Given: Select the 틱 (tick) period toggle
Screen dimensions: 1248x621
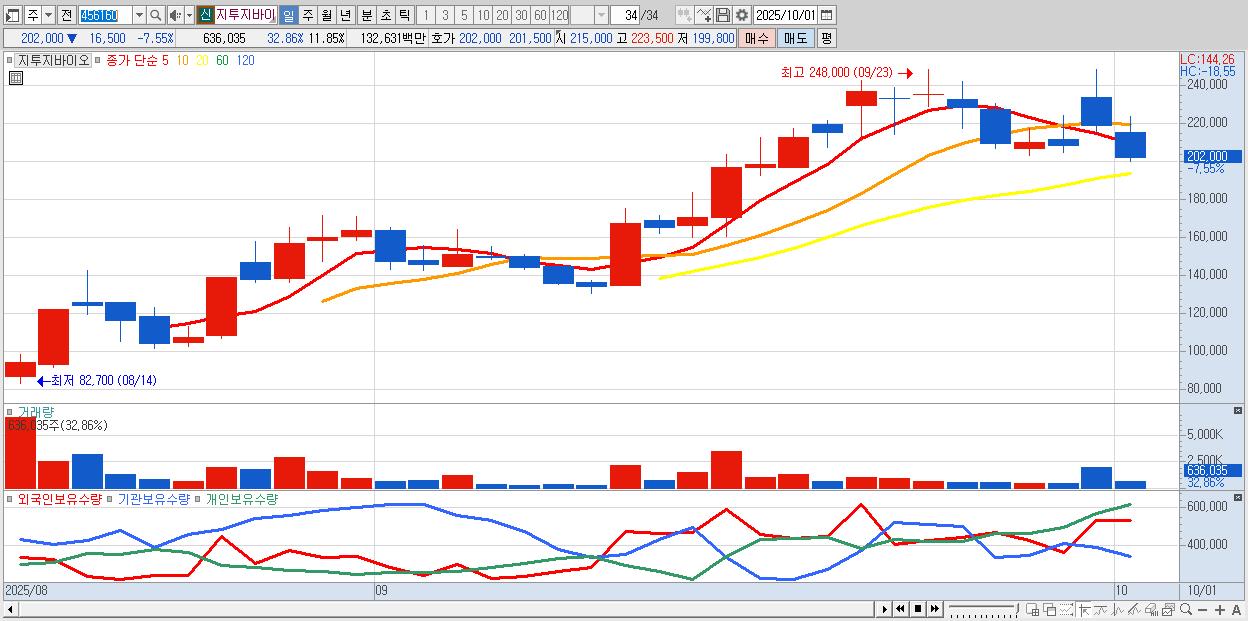Looking at the screenshot, I should coord(404,15).
